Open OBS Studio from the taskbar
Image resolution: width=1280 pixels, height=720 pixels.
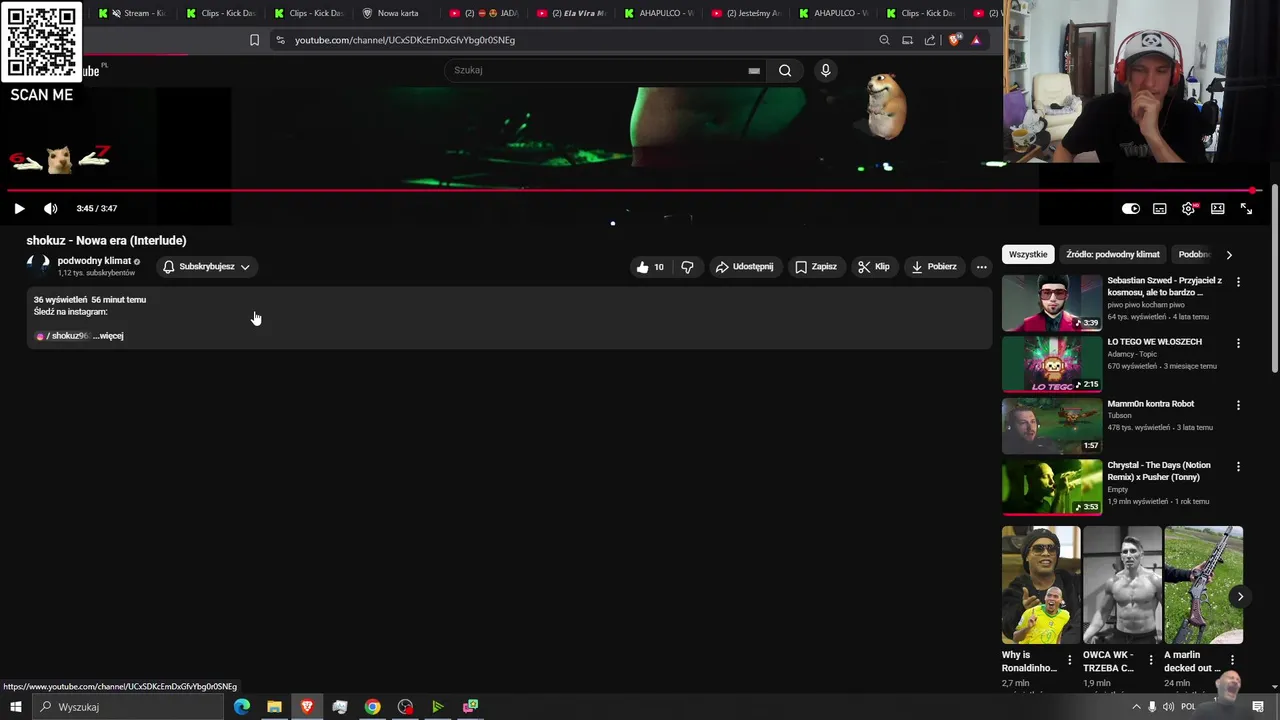(405, 707)
